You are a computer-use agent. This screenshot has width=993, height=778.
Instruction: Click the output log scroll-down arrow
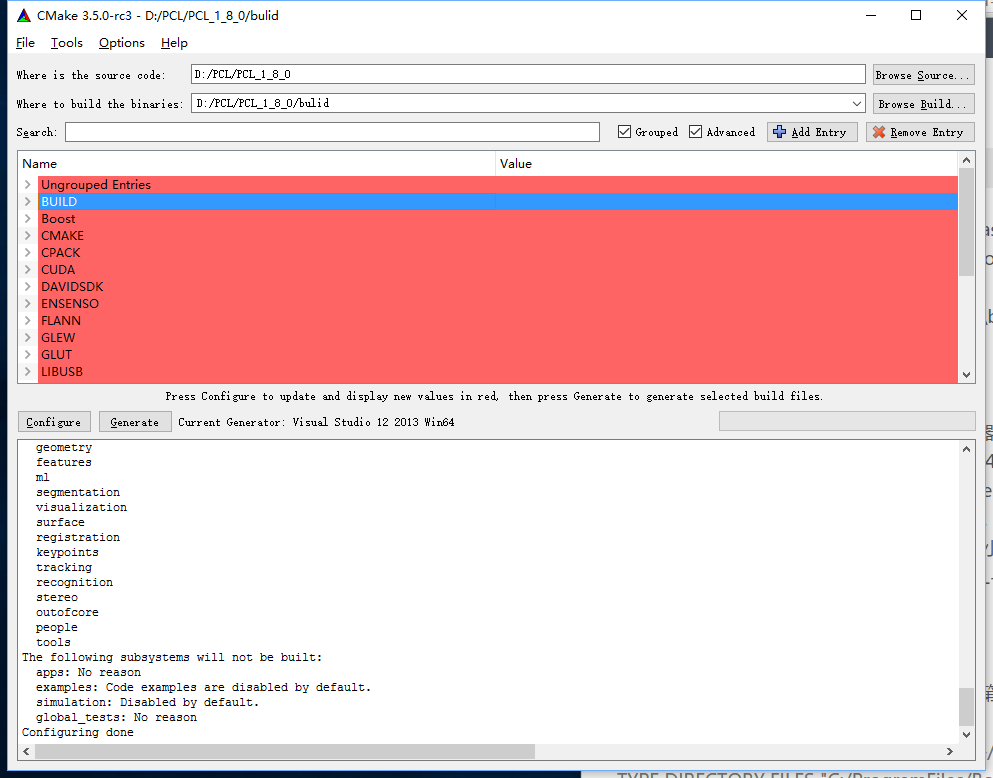pyautogui.click(x=966, y=735)
